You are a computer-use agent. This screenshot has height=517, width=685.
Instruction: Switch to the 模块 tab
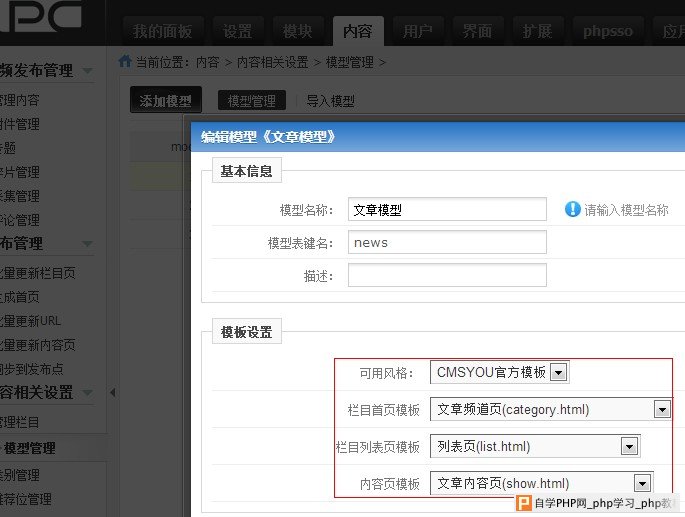point(297,31)
